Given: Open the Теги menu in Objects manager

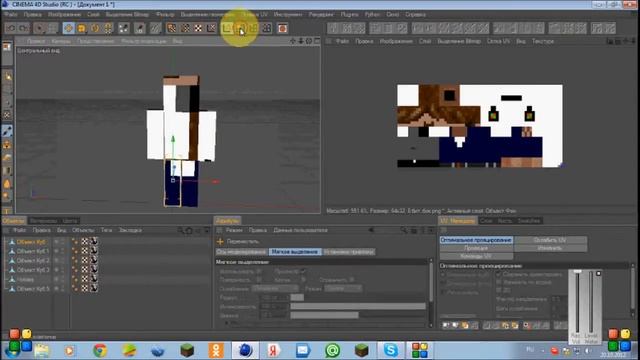Looking at the screenshot, I should pyautogui.click(x=106, y=231).
